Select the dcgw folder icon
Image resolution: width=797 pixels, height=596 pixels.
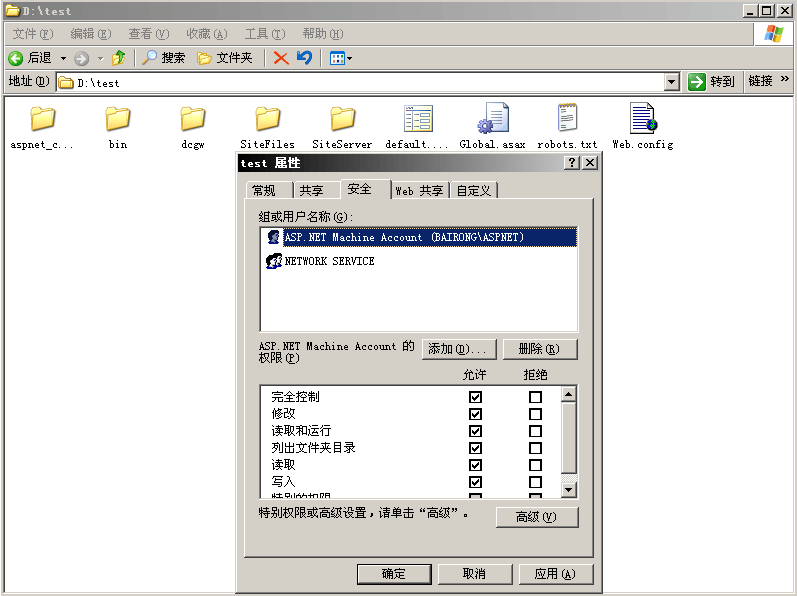coord(193,119)
